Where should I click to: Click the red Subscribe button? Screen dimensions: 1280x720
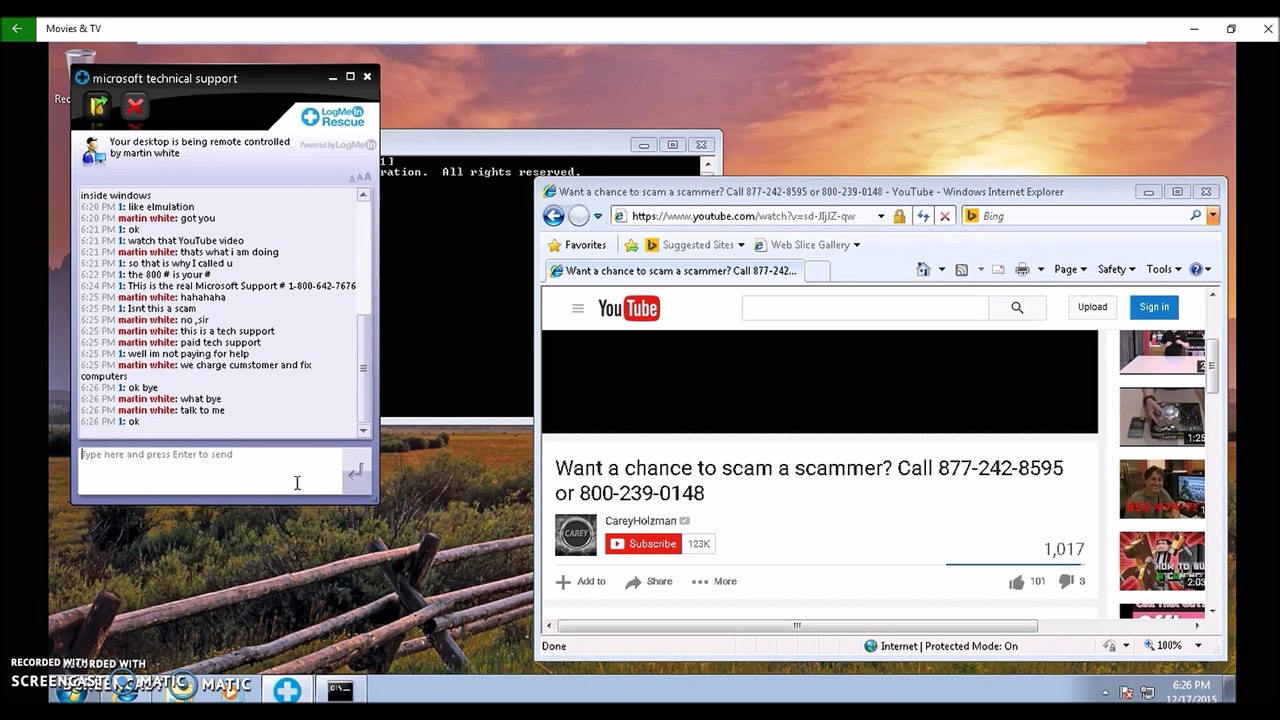click(x=643, y=544)
